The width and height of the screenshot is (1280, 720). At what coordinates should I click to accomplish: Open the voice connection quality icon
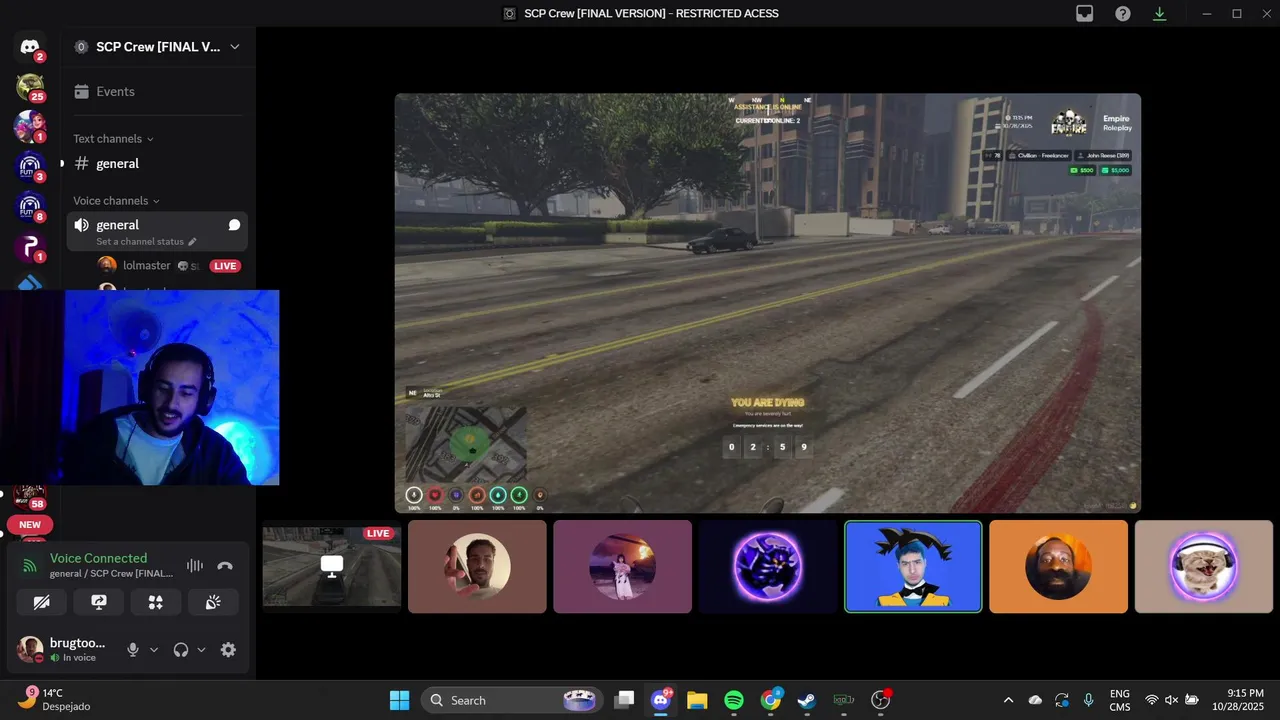[x=30, y=566]
